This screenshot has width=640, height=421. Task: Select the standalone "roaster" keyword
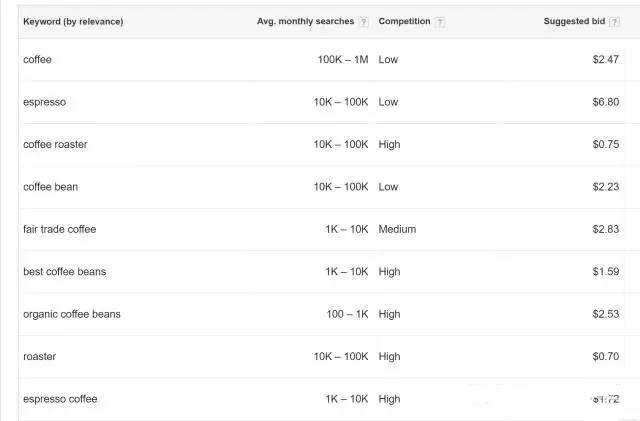[x=39, y=356]
